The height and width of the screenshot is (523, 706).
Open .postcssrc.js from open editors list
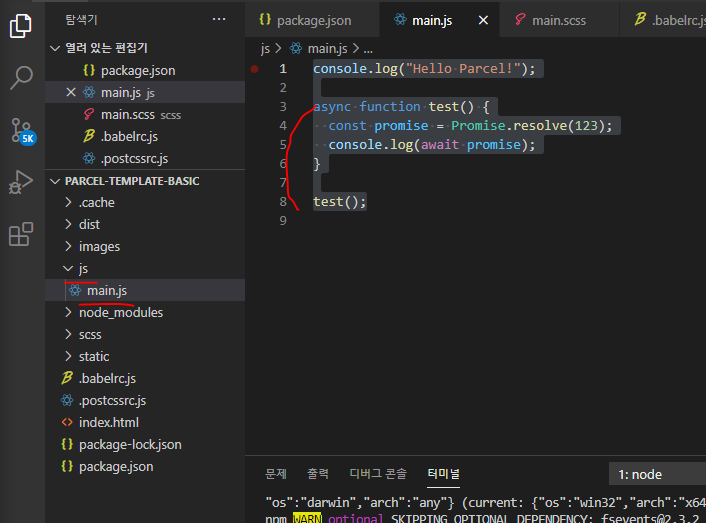coord(145,158)
